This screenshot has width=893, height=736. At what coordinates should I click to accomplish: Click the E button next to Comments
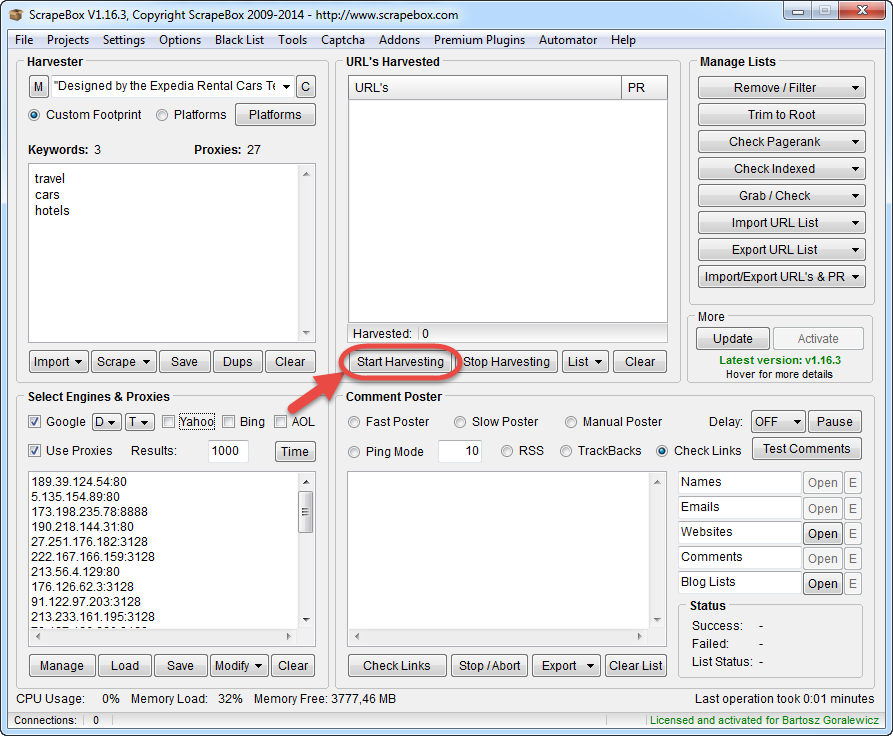click(x=853, y=558)
